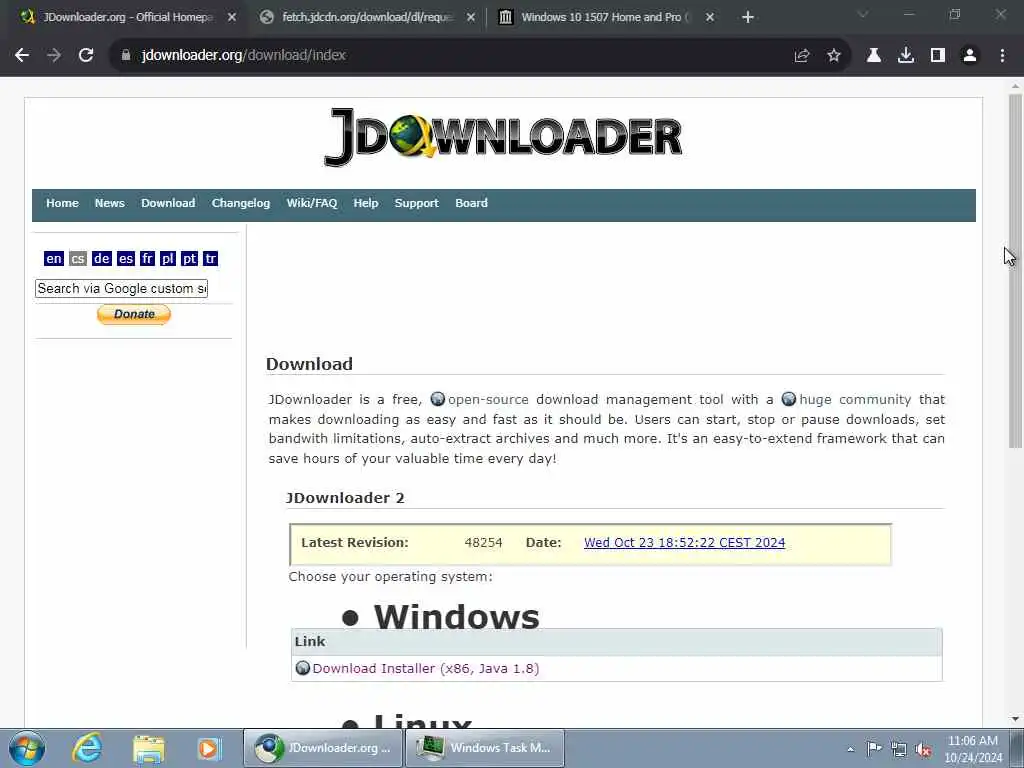The width and height of the screenshot is (1024, 768).
Task: Switch site language to es
Action: click(125, 259)
